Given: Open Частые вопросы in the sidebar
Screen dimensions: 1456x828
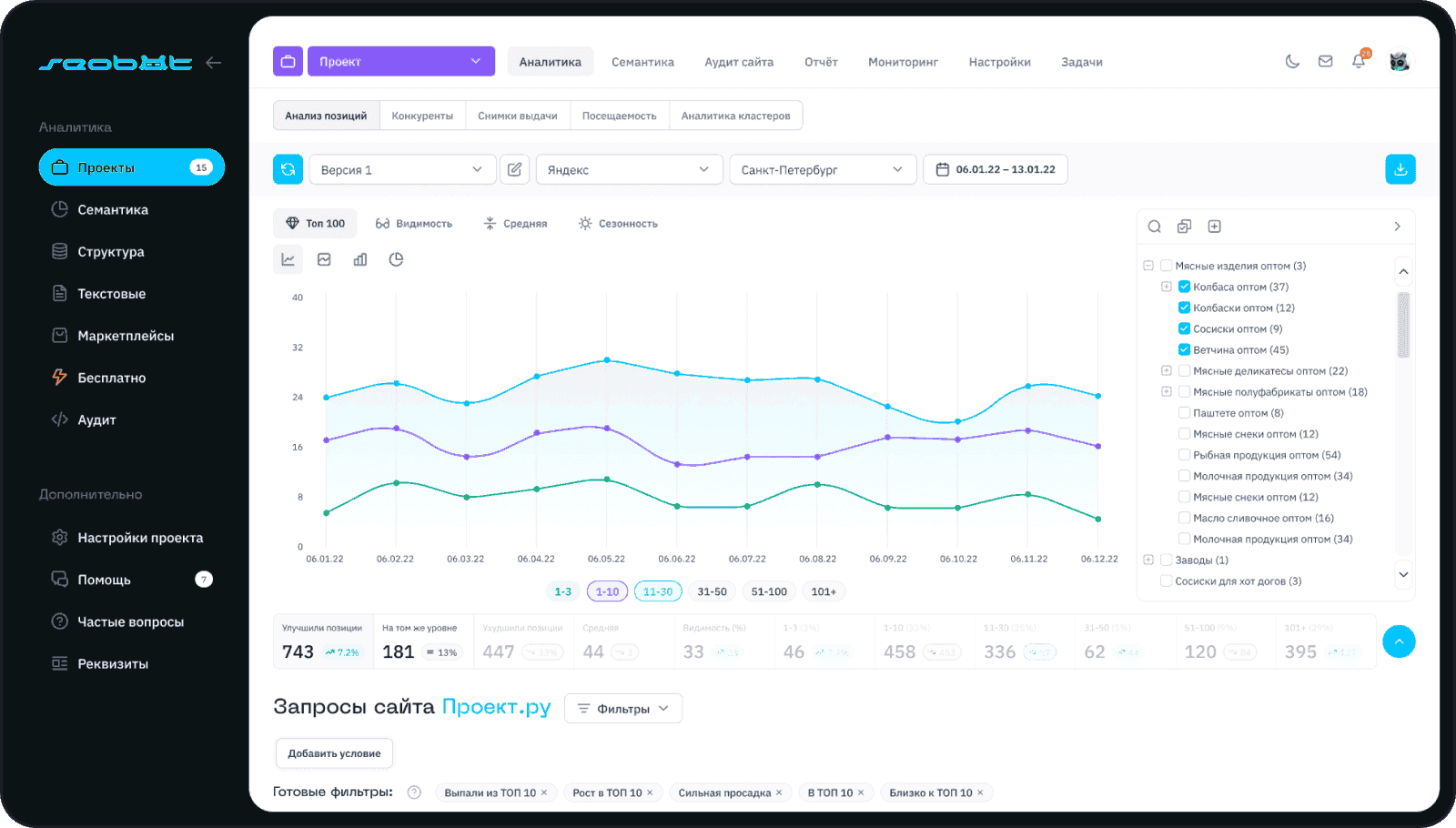Looking at the screenshot, I should (132, 621).
